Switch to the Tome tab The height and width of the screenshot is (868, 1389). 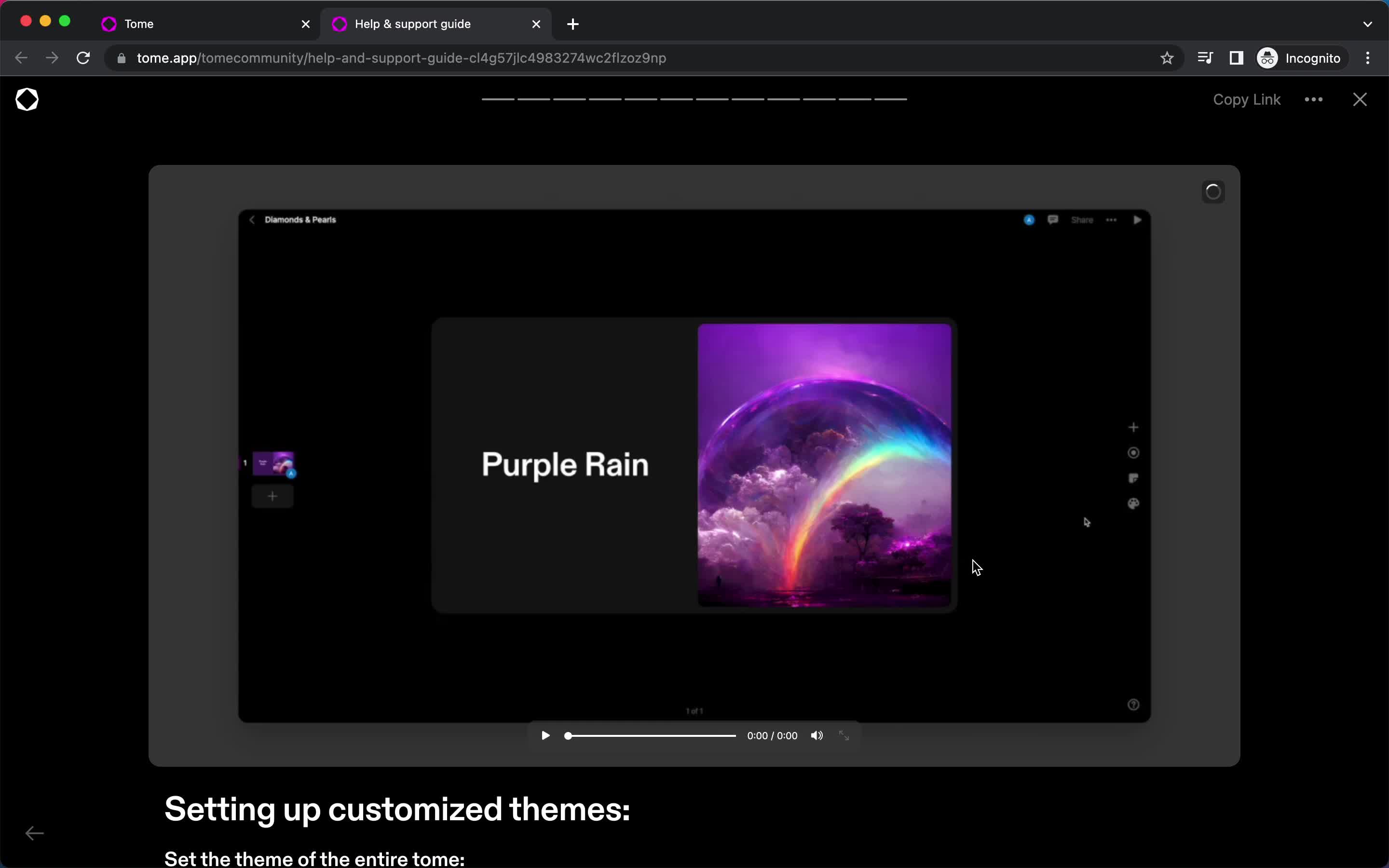pos(206,24)
